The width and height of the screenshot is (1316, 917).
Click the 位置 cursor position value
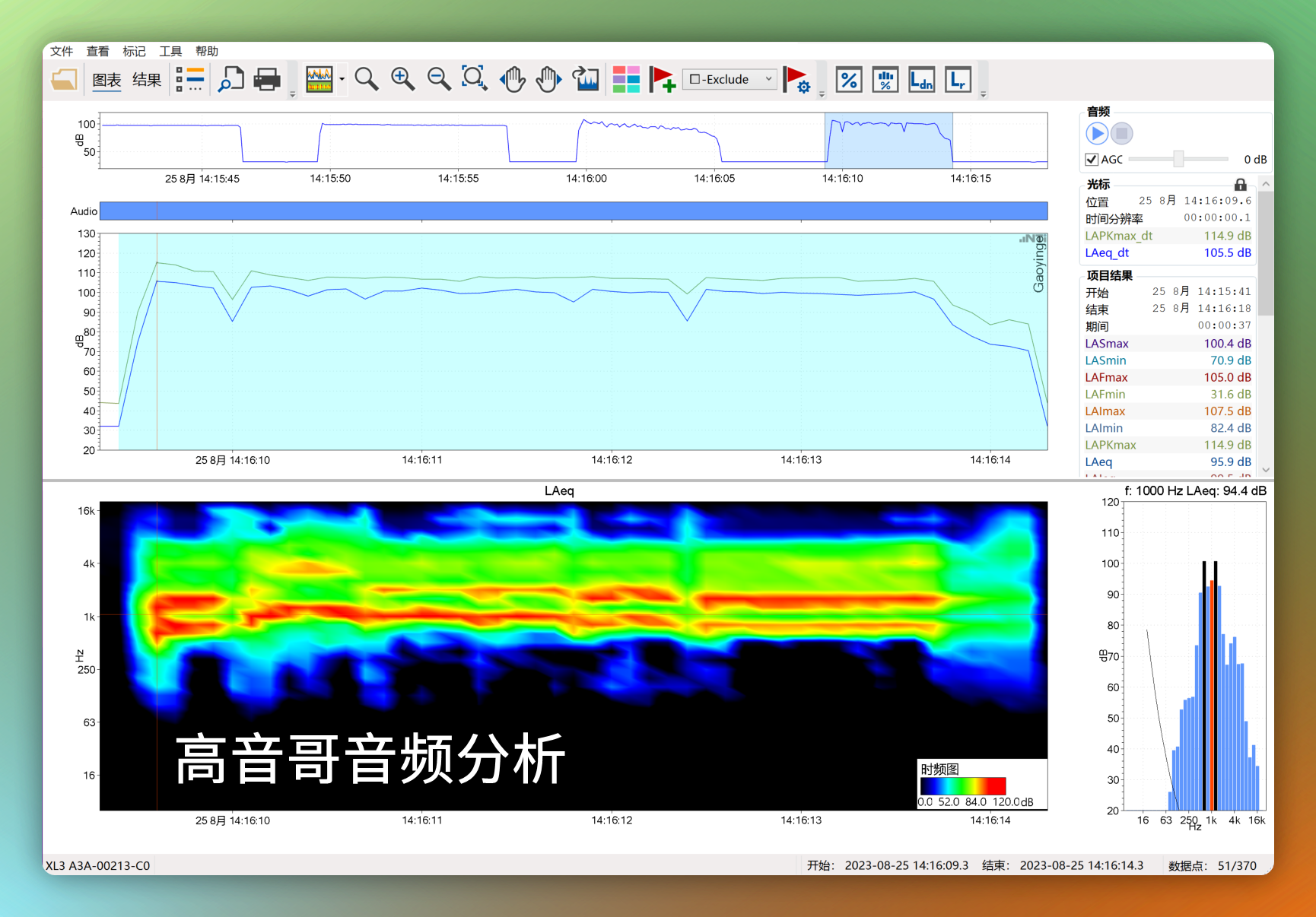point(1195,201)
